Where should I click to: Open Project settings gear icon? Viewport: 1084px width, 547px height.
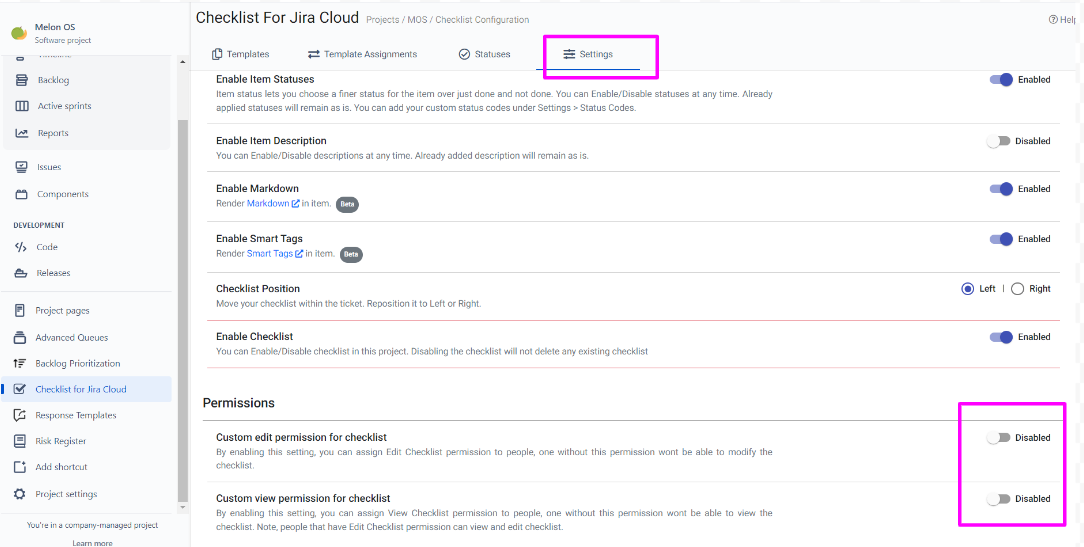pyautogui.click(x=20, y=494)
